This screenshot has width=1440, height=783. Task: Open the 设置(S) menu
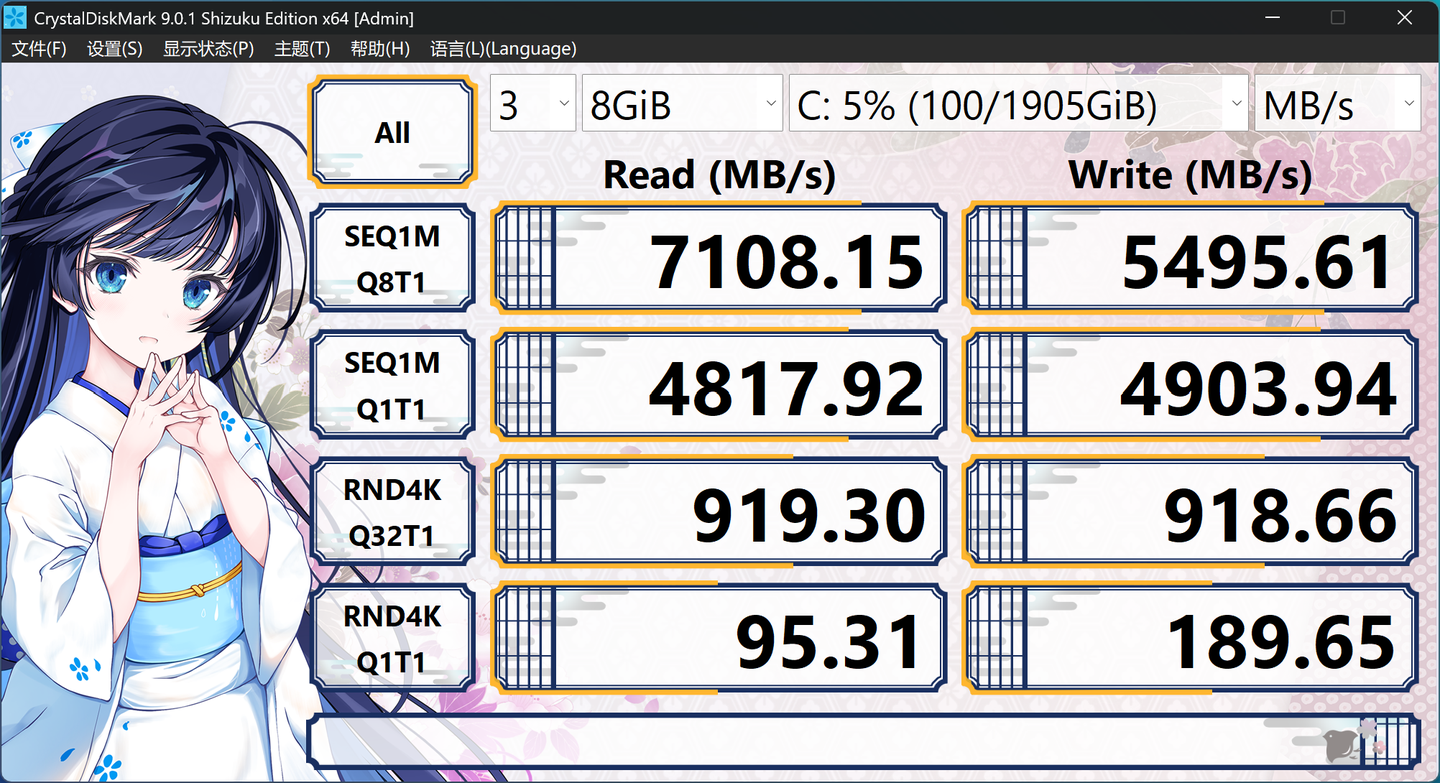pos(115,49)
